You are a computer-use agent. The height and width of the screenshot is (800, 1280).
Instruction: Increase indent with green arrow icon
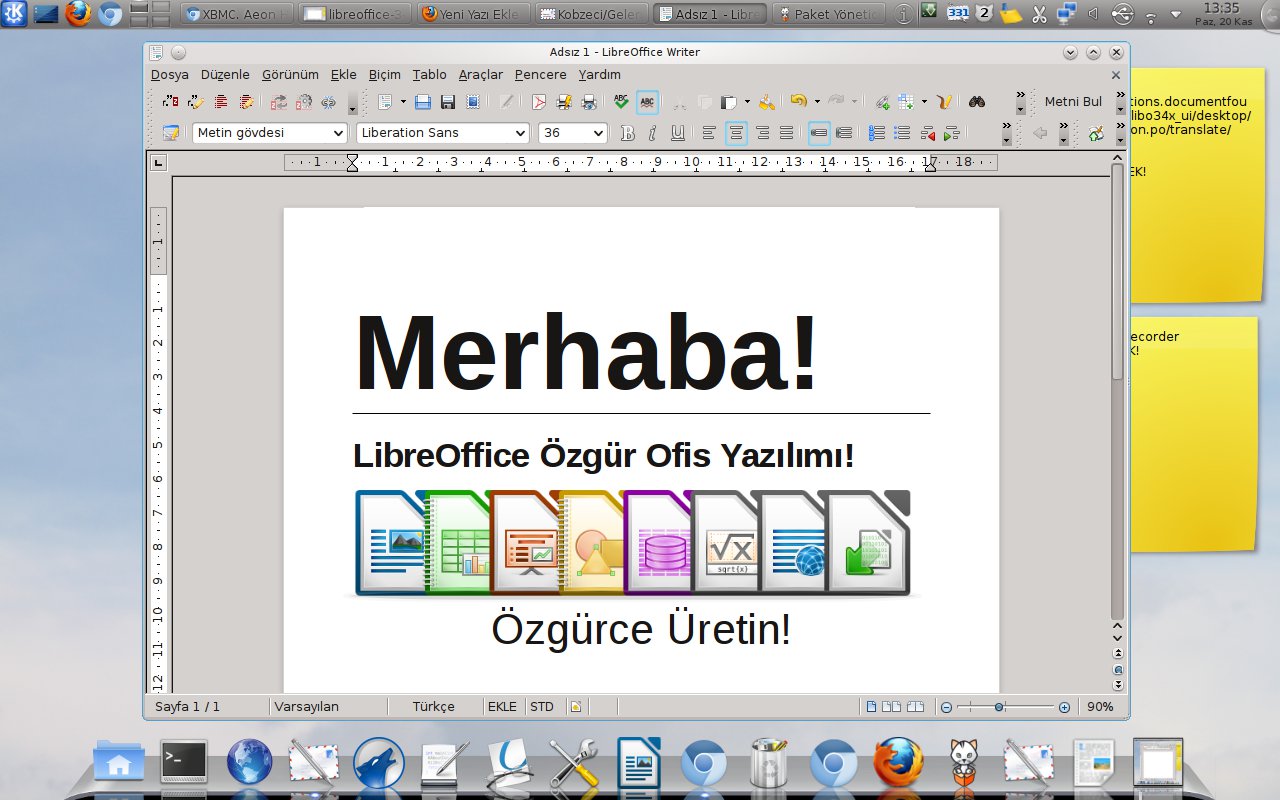click(x=951, y=132)
